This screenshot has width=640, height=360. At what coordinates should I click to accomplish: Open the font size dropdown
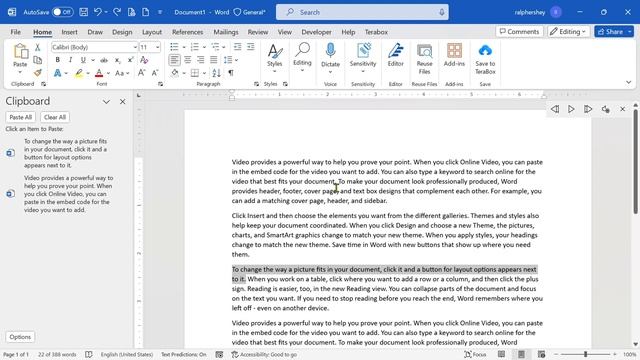click(x=157, y=47)
